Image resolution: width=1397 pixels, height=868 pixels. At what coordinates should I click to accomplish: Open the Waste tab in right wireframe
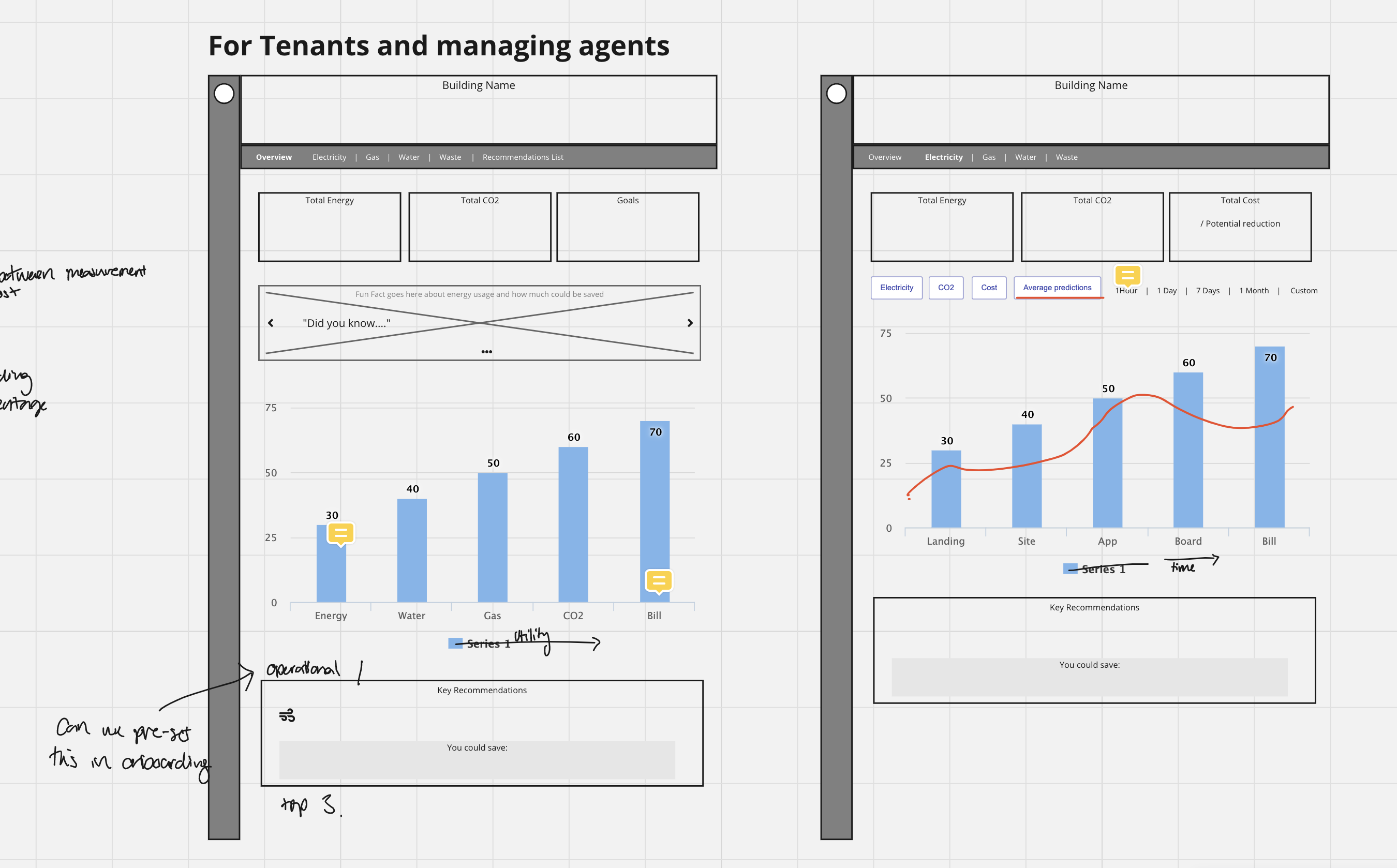coord(1066,157)
